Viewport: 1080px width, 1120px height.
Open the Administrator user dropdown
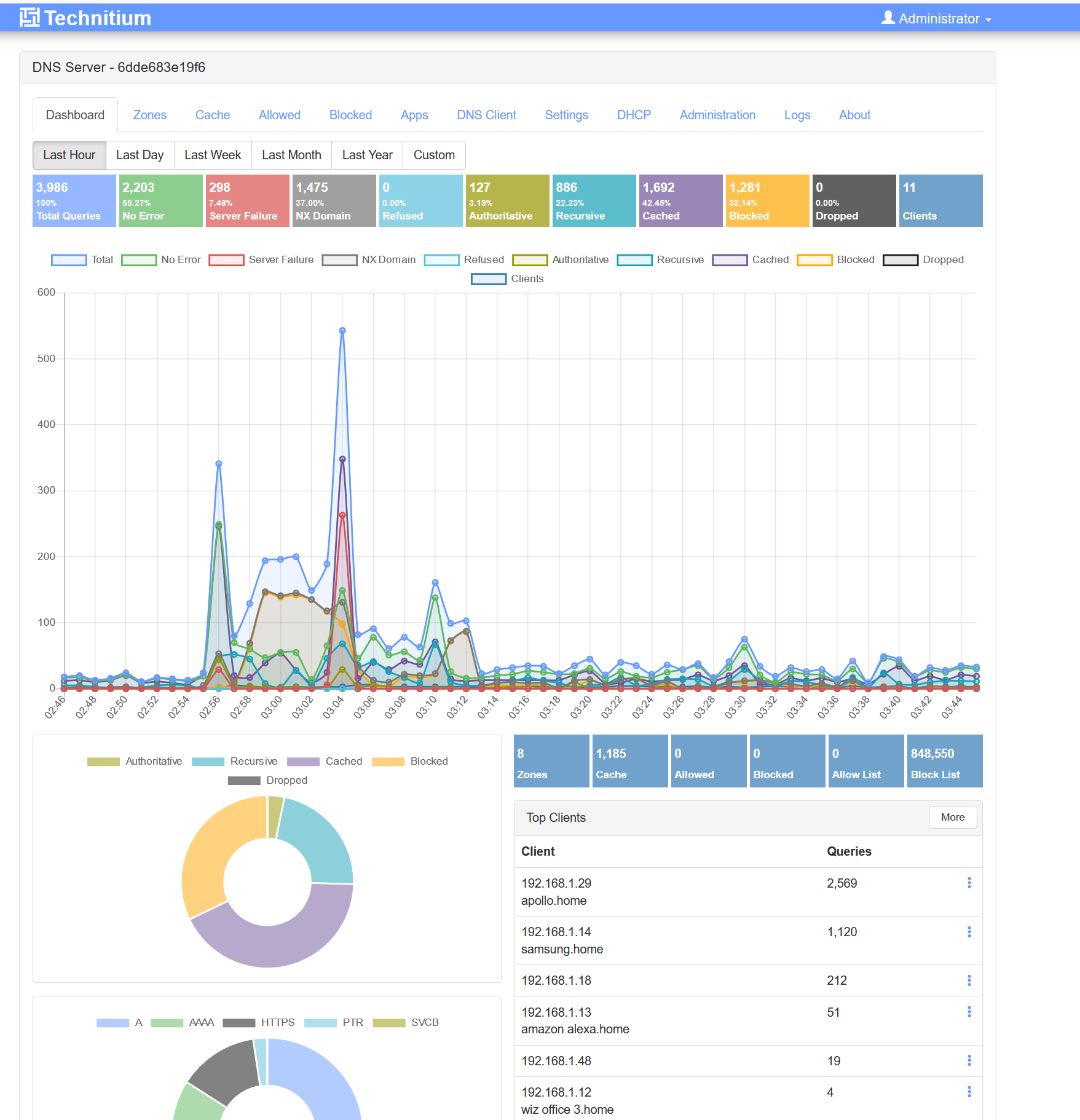(x=936, y=18)
